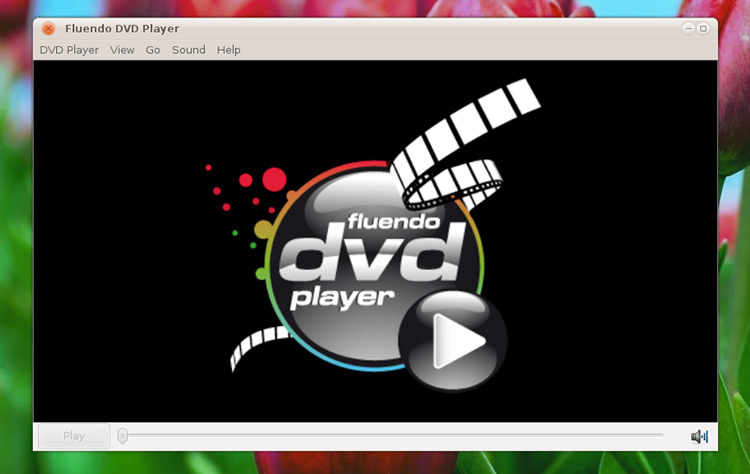Open the Help menu

point(228,50)
